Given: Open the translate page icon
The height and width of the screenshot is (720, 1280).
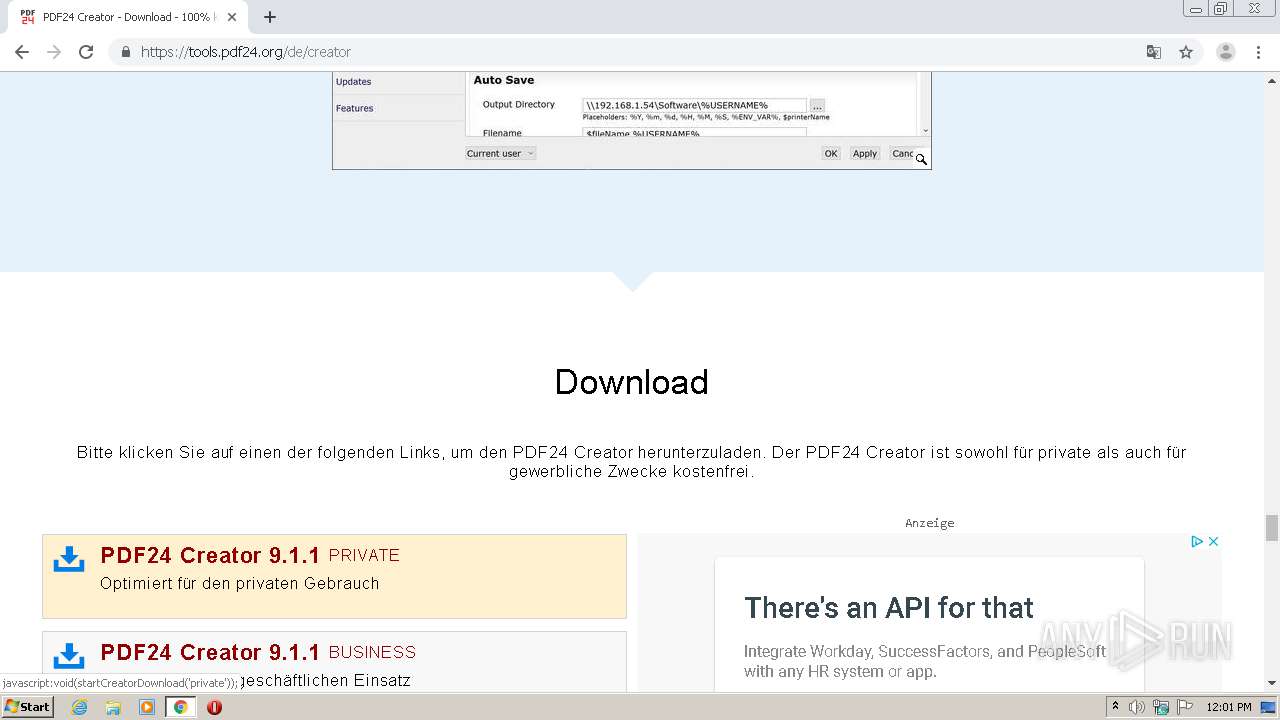Looking at the screenshot, I should pos(1154,52).
